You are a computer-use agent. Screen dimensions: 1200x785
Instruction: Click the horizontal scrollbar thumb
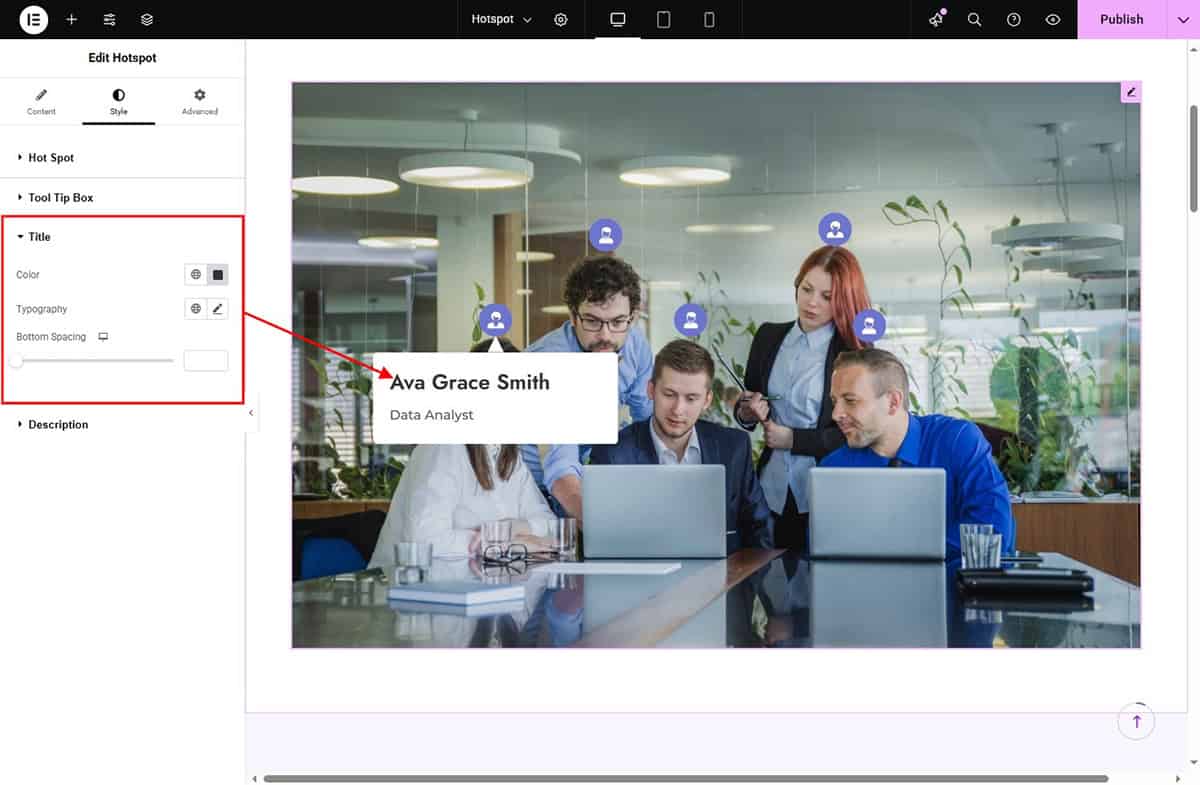tap(686, 778)
